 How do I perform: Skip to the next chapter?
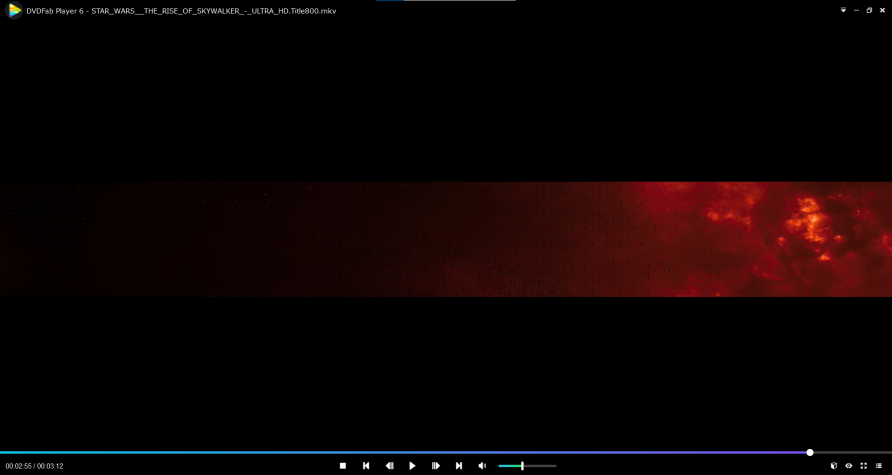tap(459, 466)
